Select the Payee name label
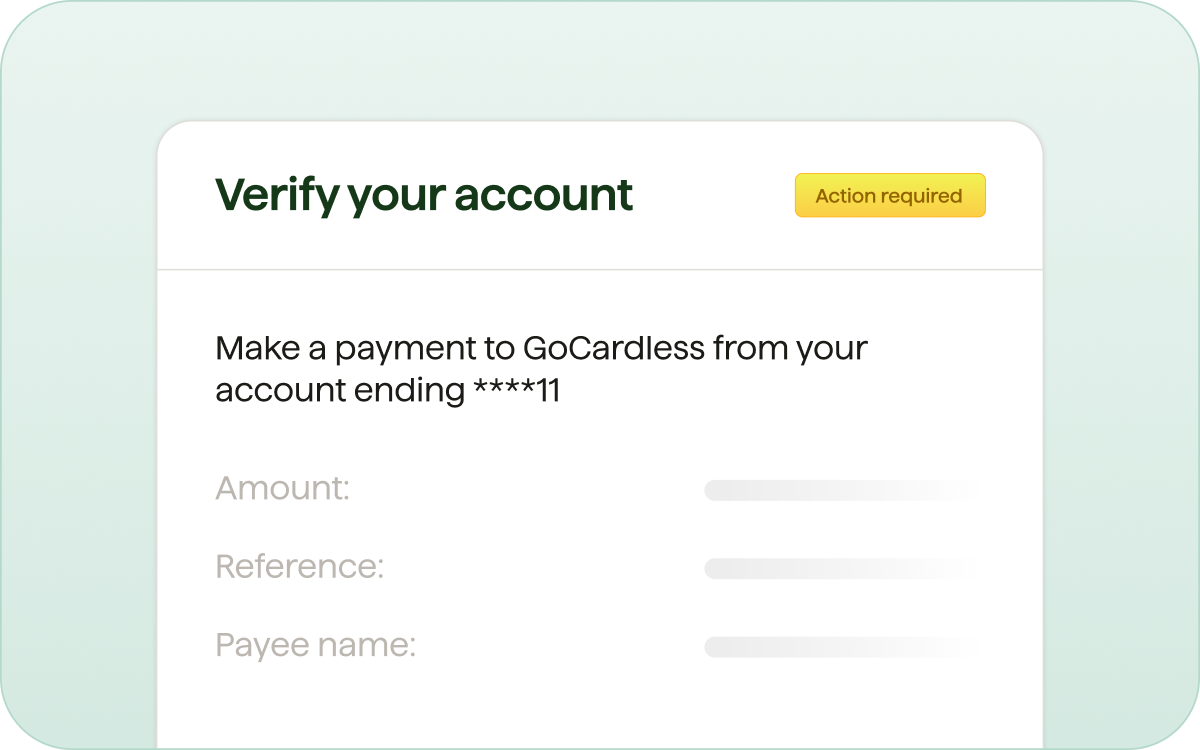This screenshot has height=750, width=1200. pos(315,645)
